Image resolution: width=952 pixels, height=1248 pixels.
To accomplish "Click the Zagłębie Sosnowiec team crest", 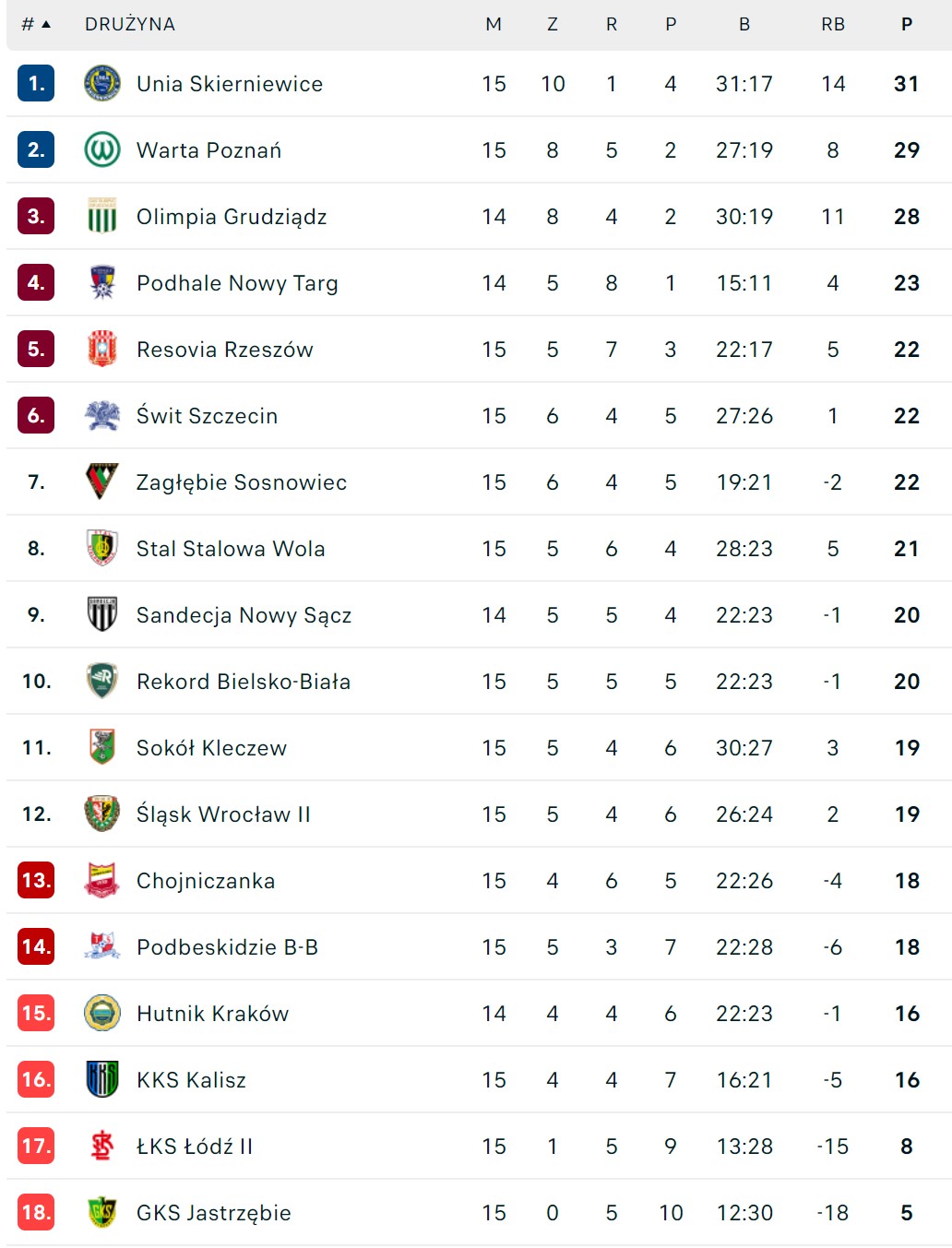I will point(102,481).
